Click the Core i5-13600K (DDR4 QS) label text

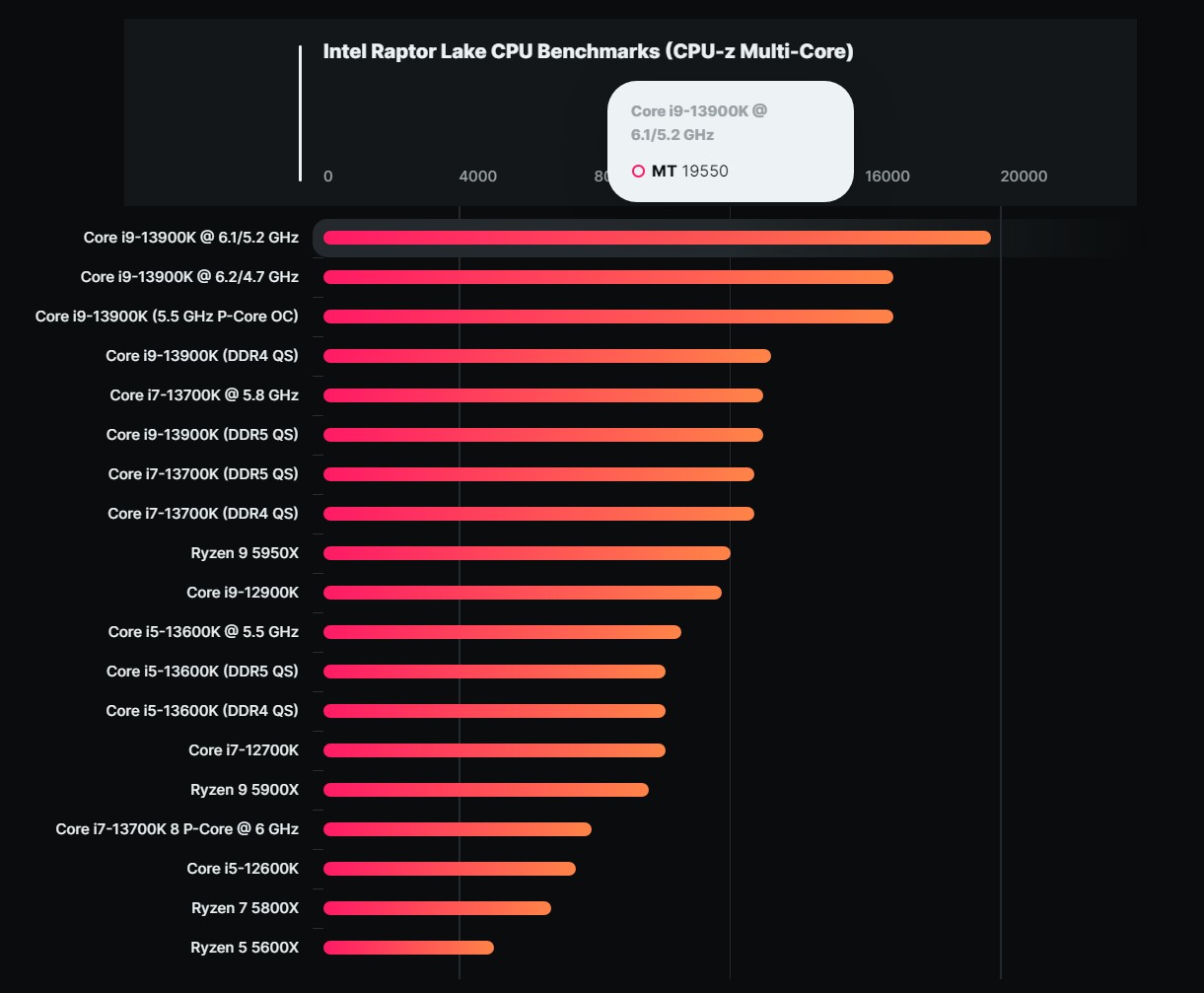202,711
